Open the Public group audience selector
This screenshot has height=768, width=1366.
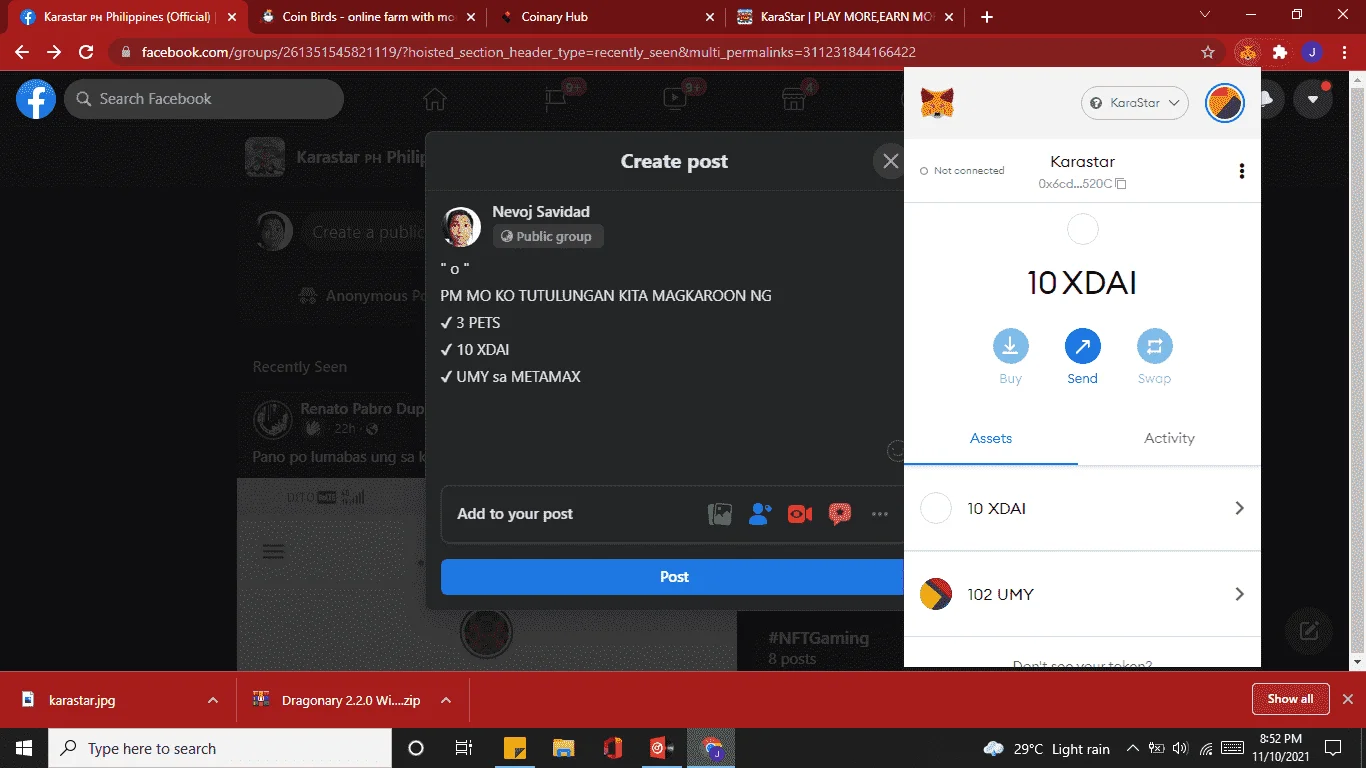pyautogui.click(x=548, y=237)
